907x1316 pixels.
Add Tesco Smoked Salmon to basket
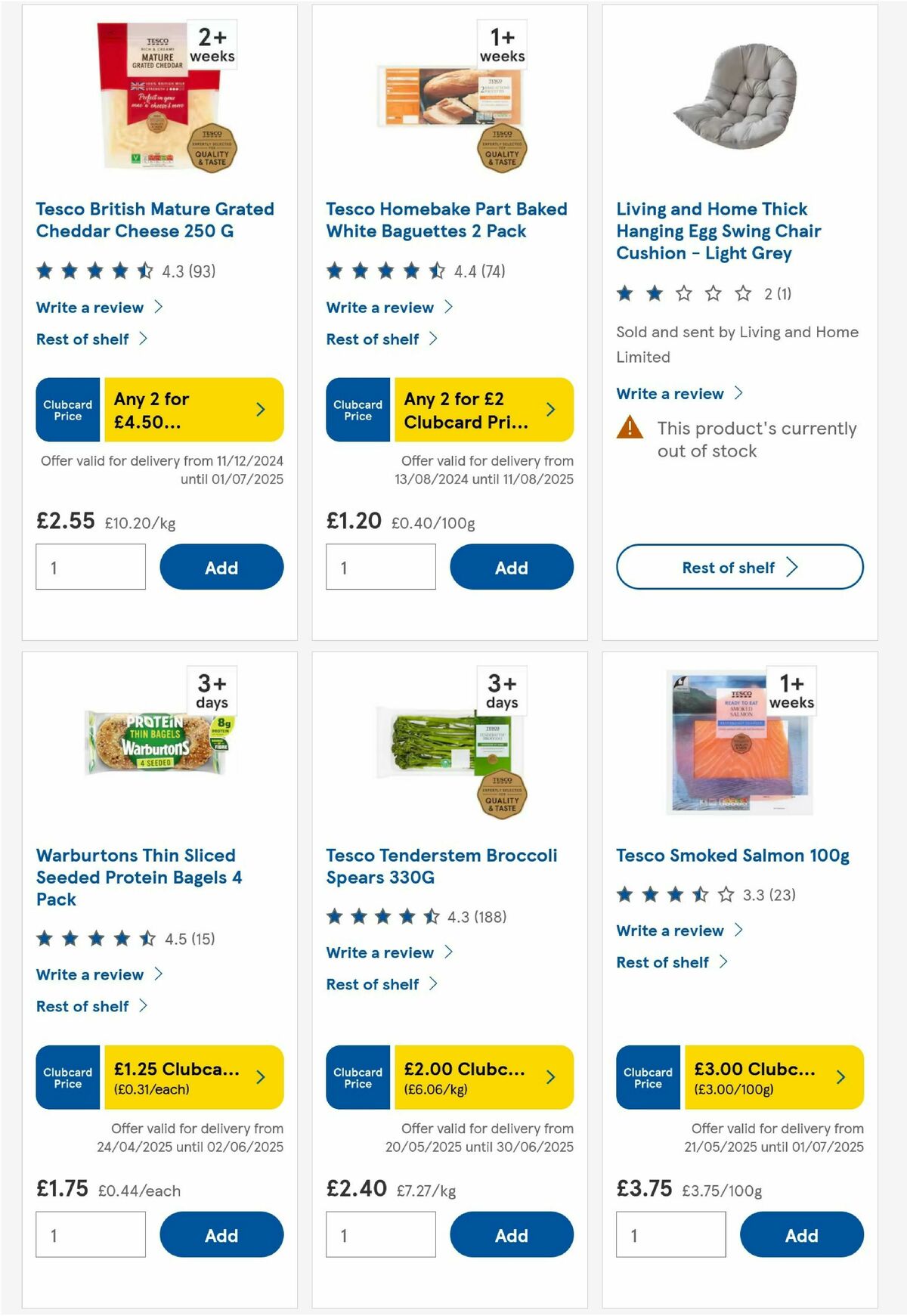click(x=802, y=1235)
